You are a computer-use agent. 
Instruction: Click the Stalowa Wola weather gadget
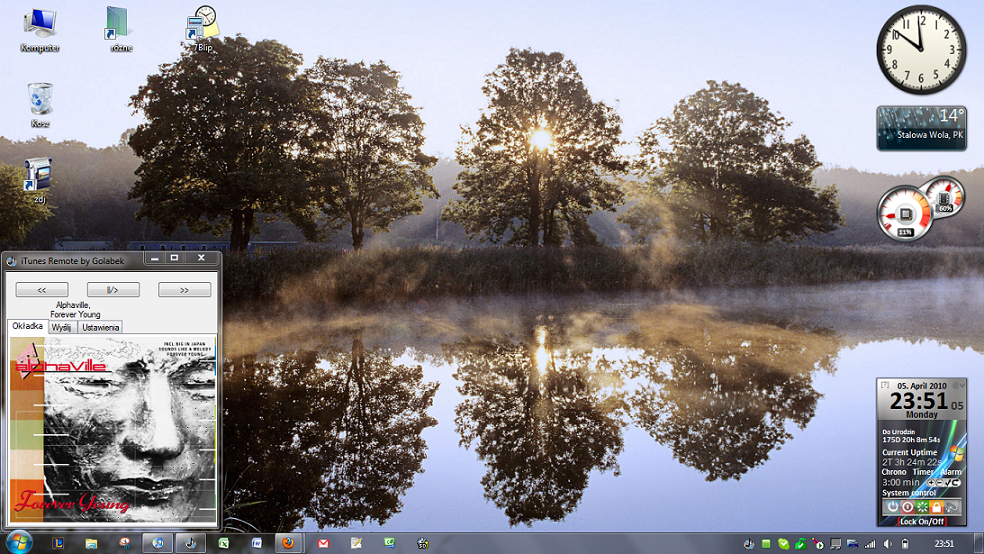coord(921,128)
